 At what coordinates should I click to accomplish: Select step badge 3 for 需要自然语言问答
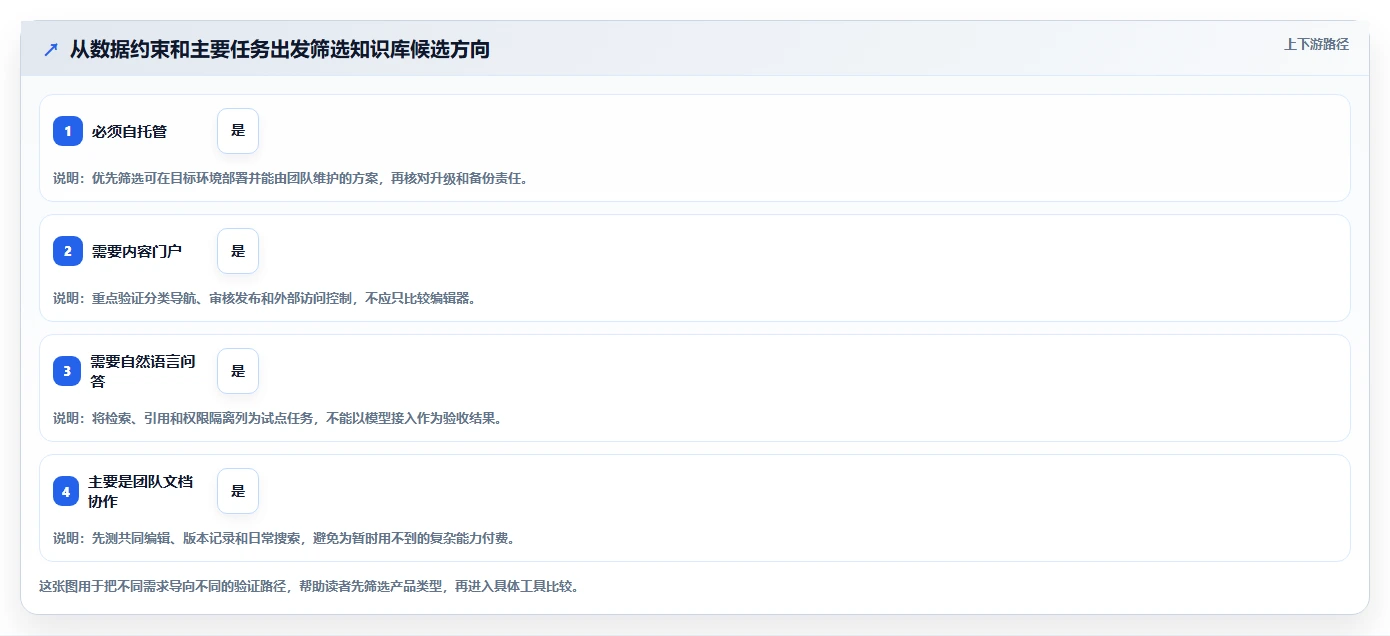tap(68, 371)
